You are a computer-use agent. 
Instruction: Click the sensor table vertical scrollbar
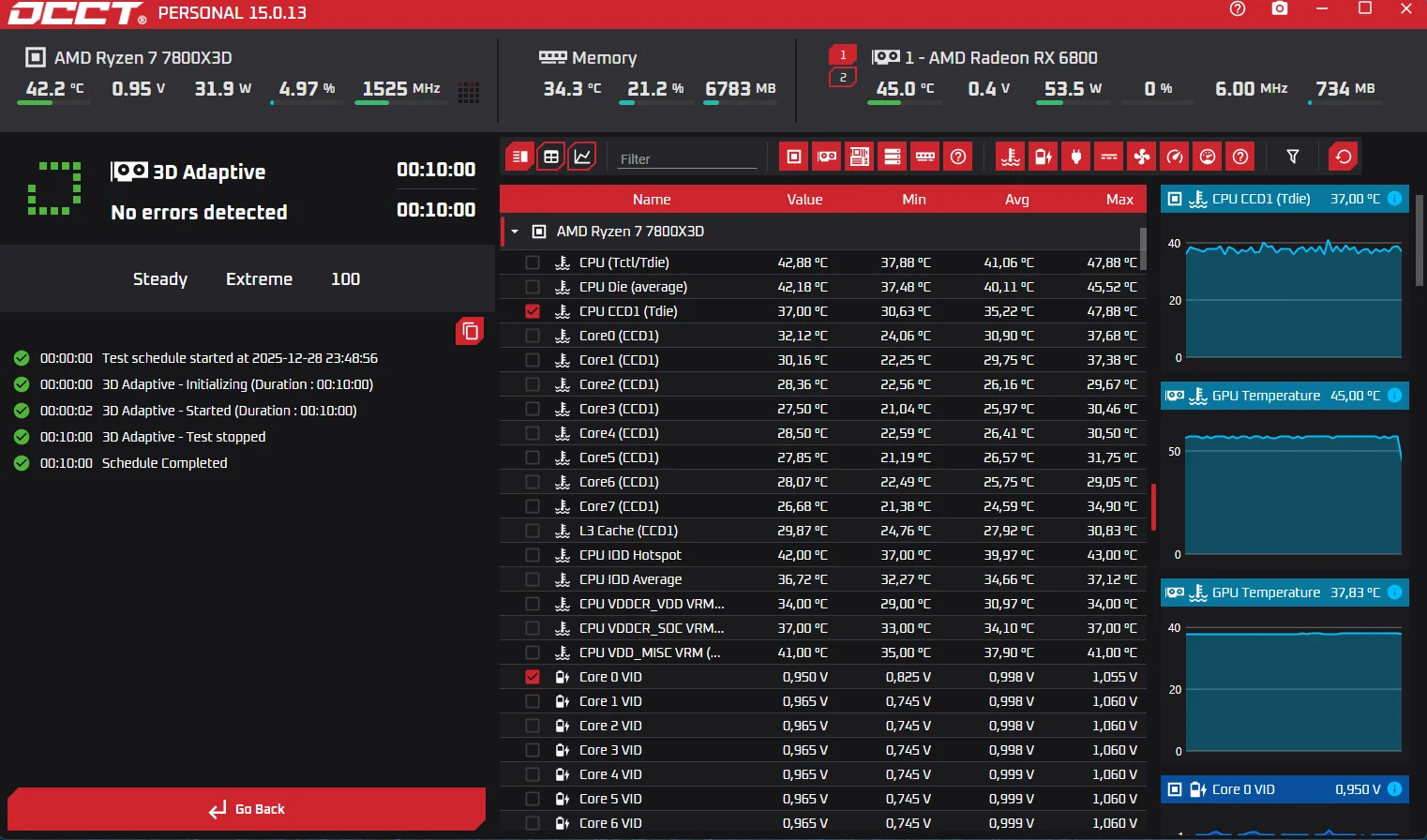[x=1143, y=247]
